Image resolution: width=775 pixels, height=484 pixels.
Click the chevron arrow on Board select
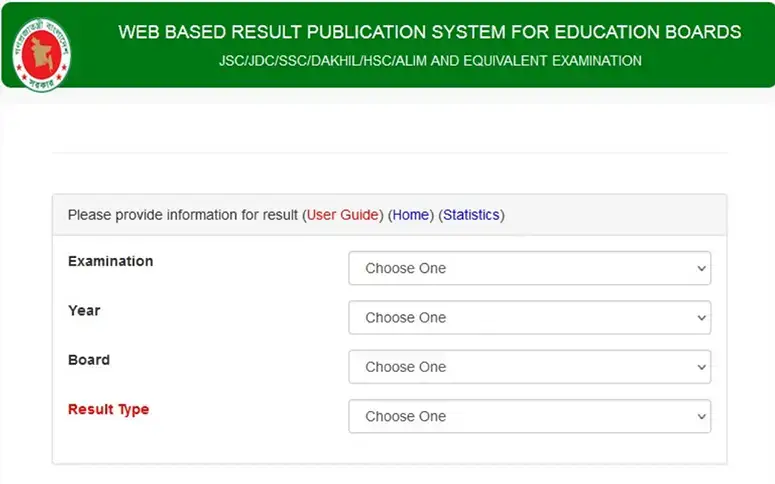click(701, 367)
